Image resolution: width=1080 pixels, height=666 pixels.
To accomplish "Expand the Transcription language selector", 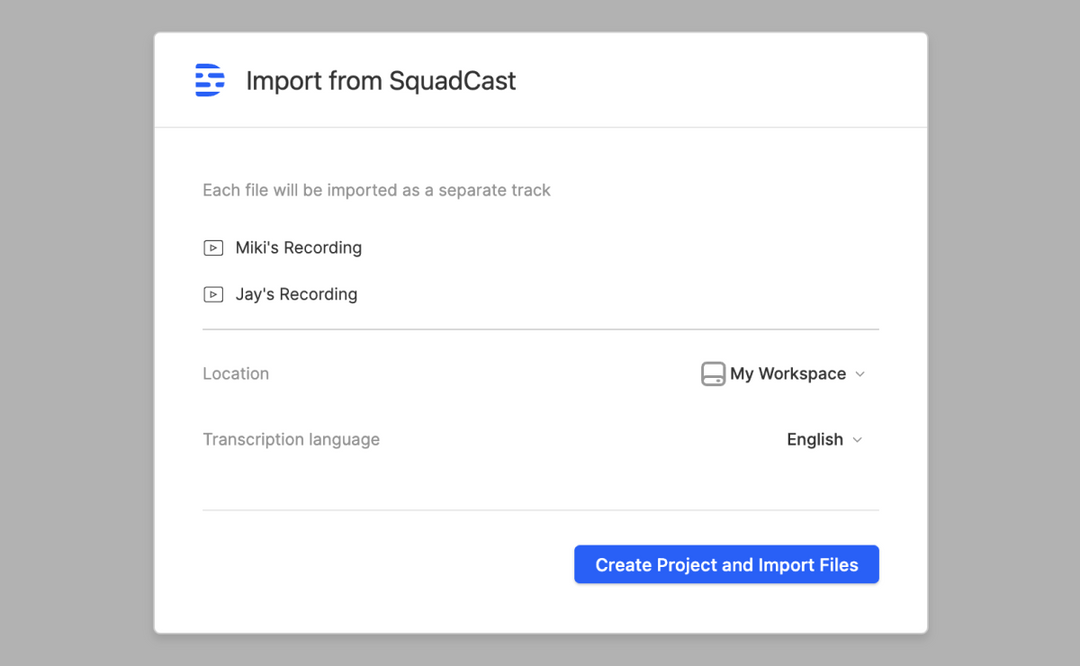I will coord(824,439).
